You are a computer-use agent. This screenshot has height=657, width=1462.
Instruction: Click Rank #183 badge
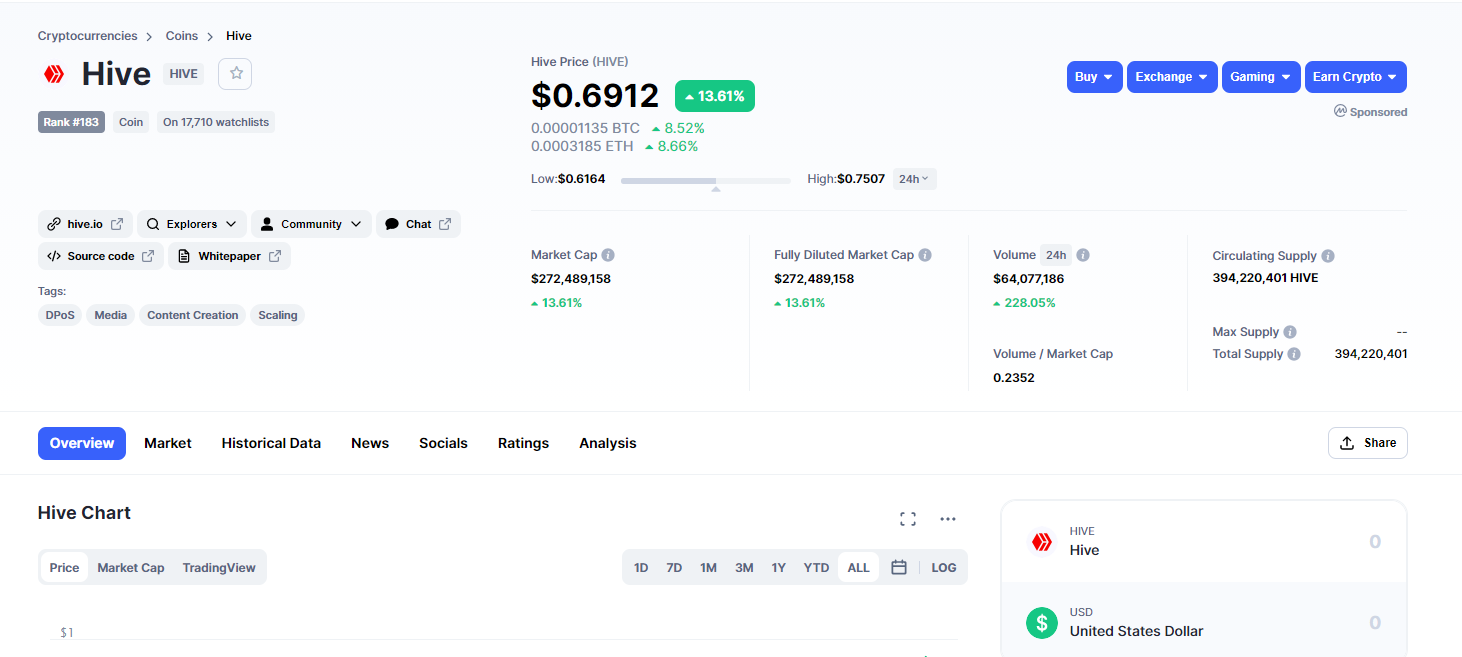click(x=71, y=122)
